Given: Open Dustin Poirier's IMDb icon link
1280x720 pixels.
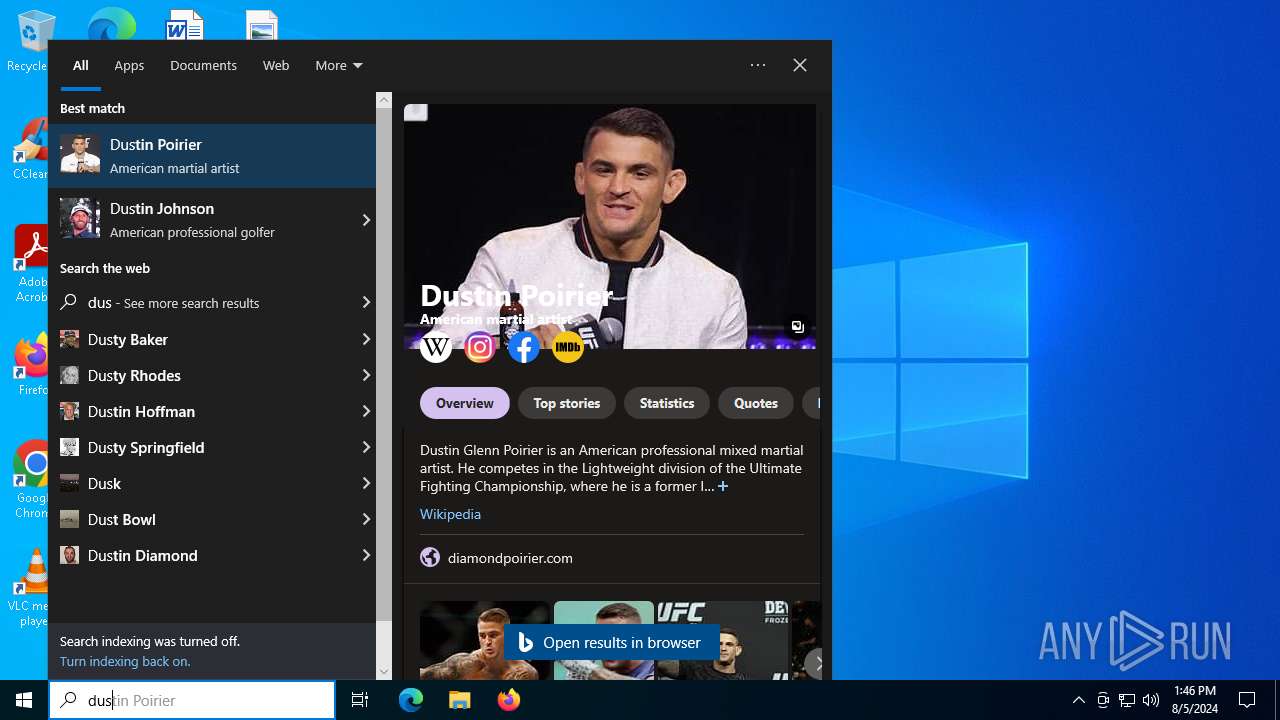Looking at the screenshot, I should click(568, 347).
